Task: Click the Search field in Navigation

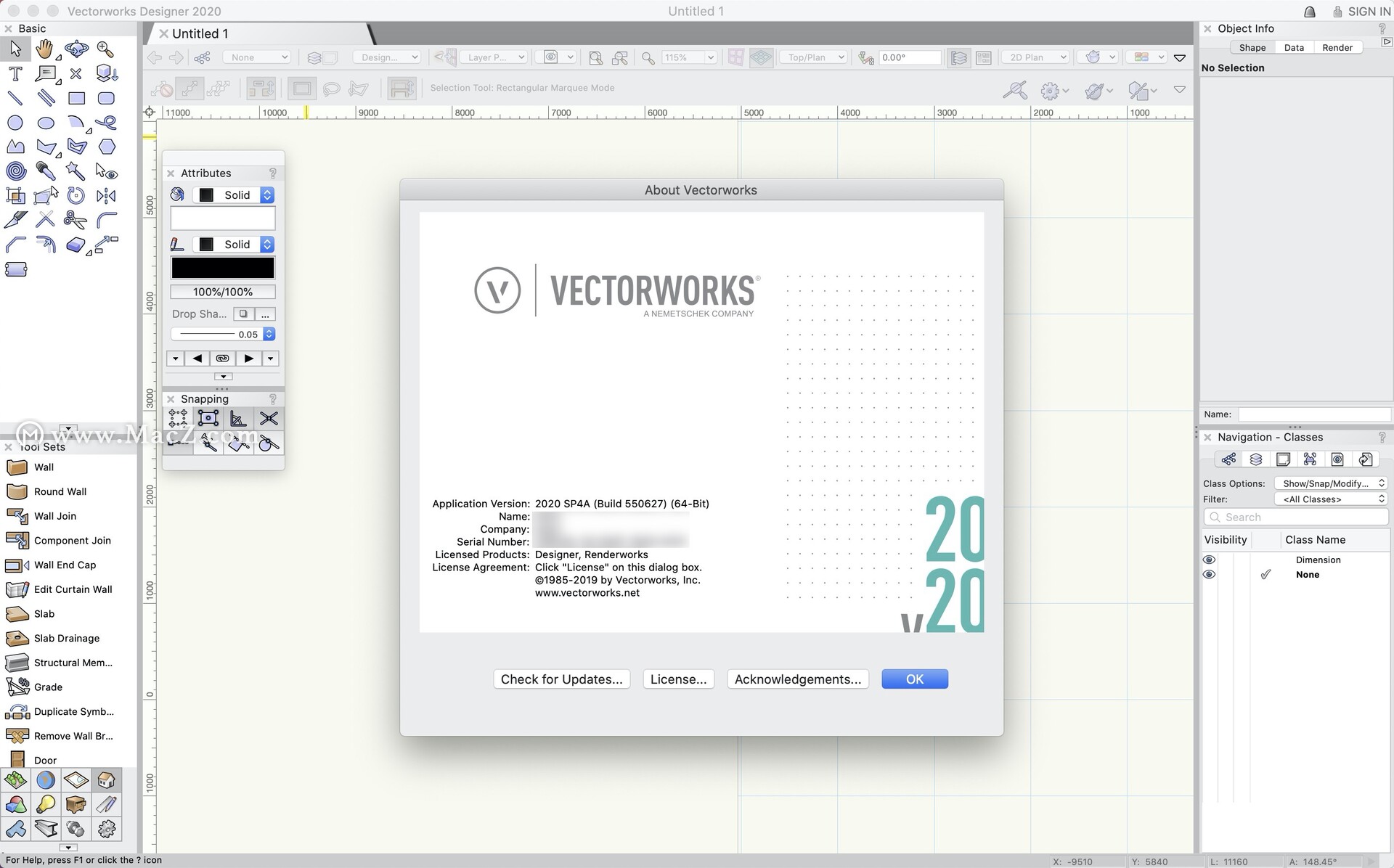Action: (x=1296, y=517)
